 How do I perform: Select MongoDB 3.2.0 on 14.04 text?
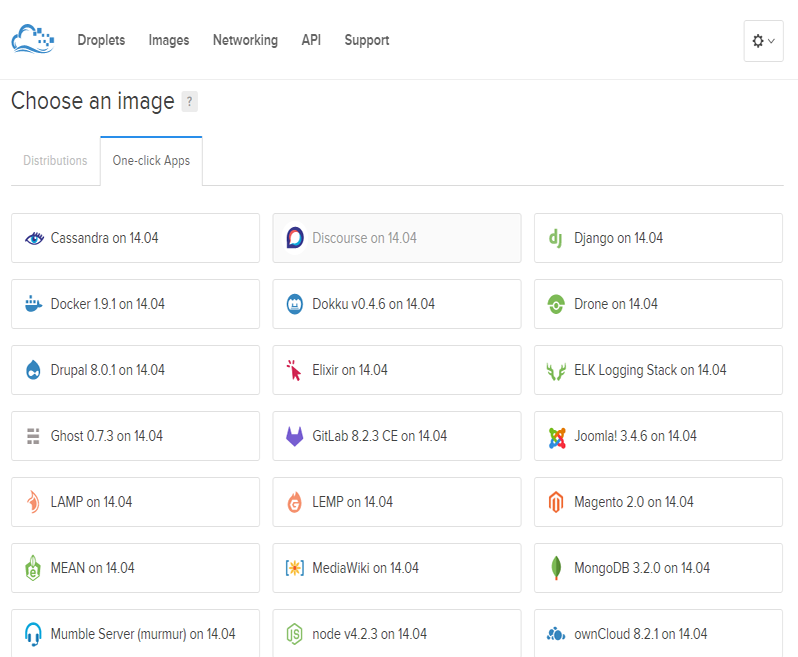tap(642, 568)
